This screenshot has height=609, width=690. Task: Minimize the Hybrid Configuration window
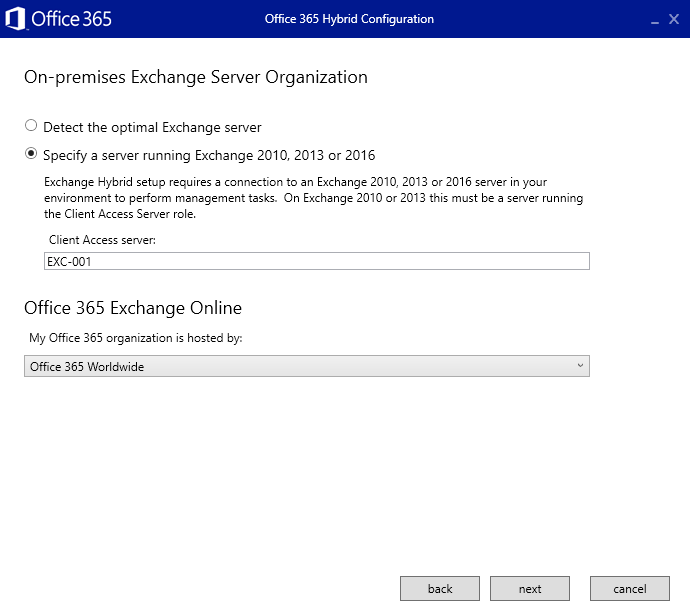[653, 20]
